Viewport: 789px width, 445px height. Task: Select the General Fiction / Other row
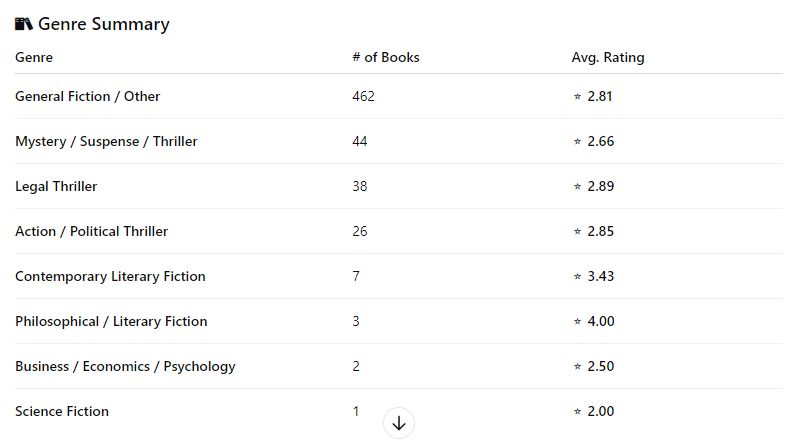[x=88, y=97]
